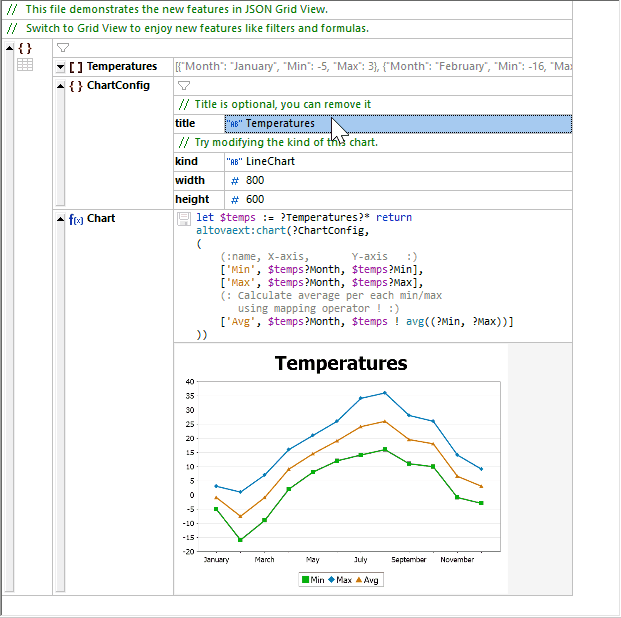Expand the Temperatures array arrow

coord(60,67)
